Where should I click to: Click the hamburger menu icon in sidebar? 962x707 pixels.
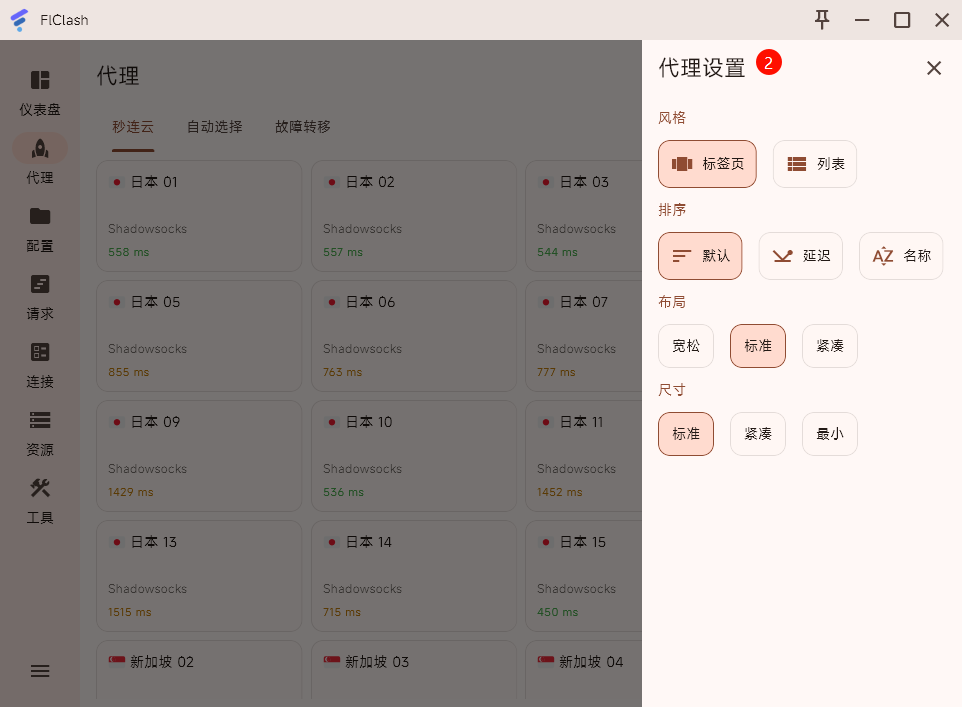point(40,671)
